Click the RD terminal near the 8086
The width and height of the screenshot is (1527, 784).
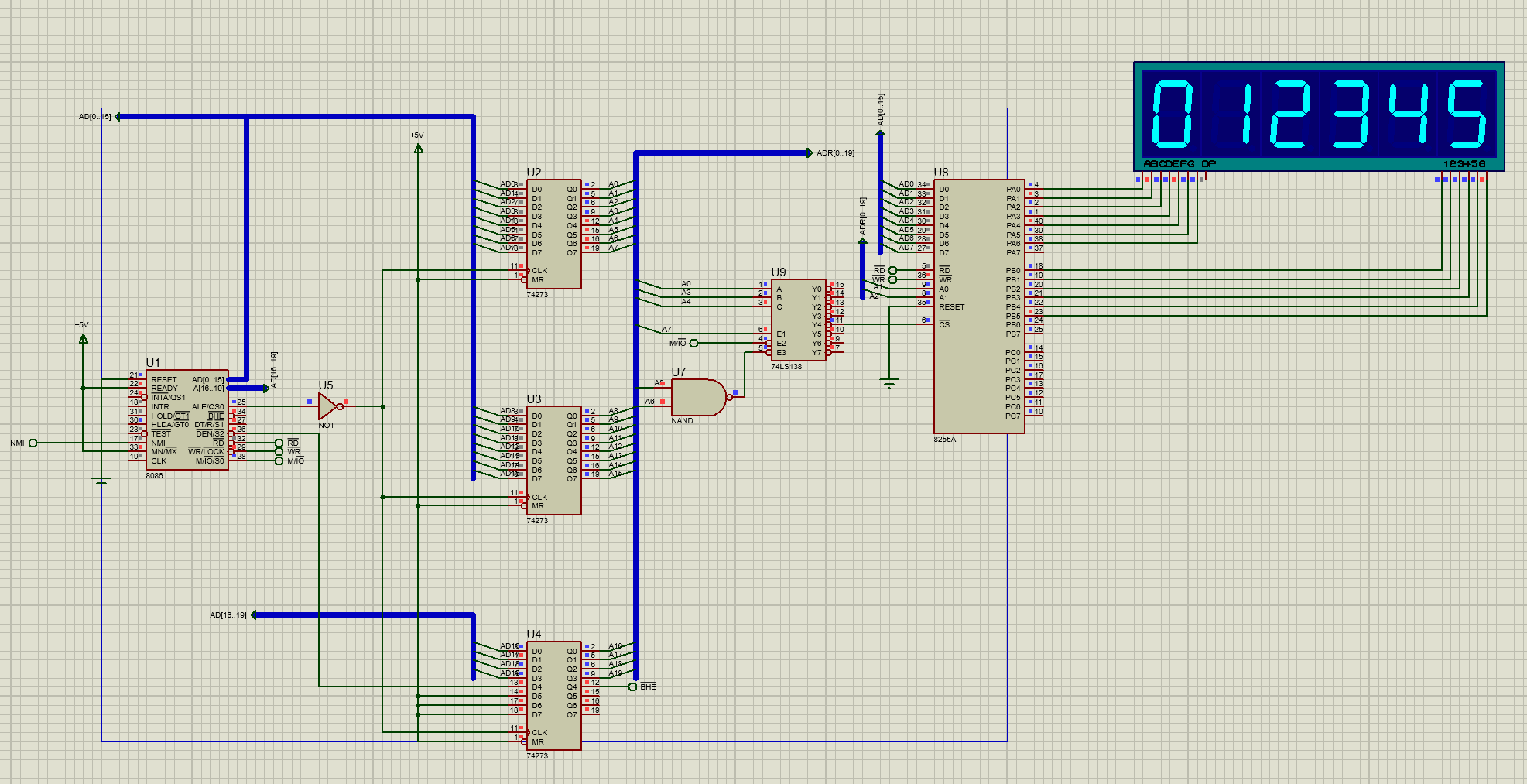pyautogui.click(x=279, y=444)
